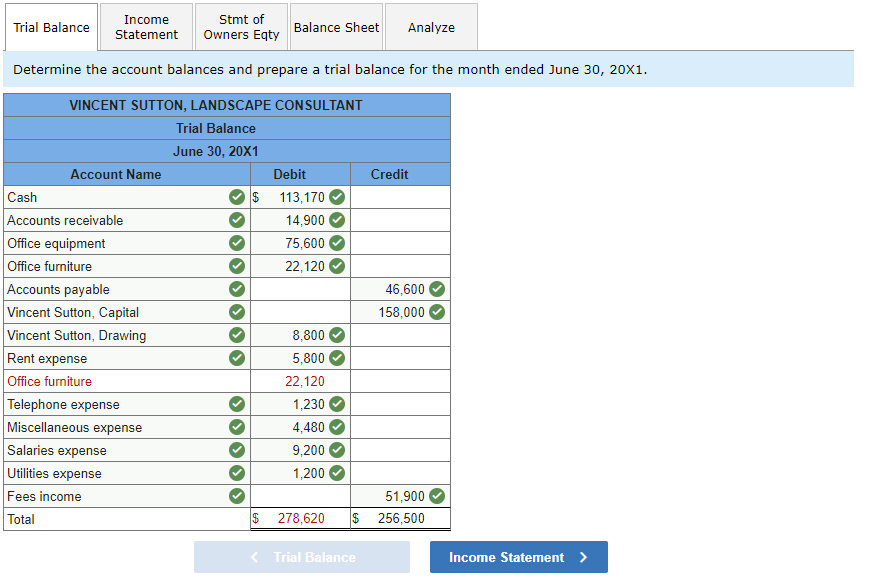Click the checkmark next to the 113,170 debit

(x=336, y=197)
